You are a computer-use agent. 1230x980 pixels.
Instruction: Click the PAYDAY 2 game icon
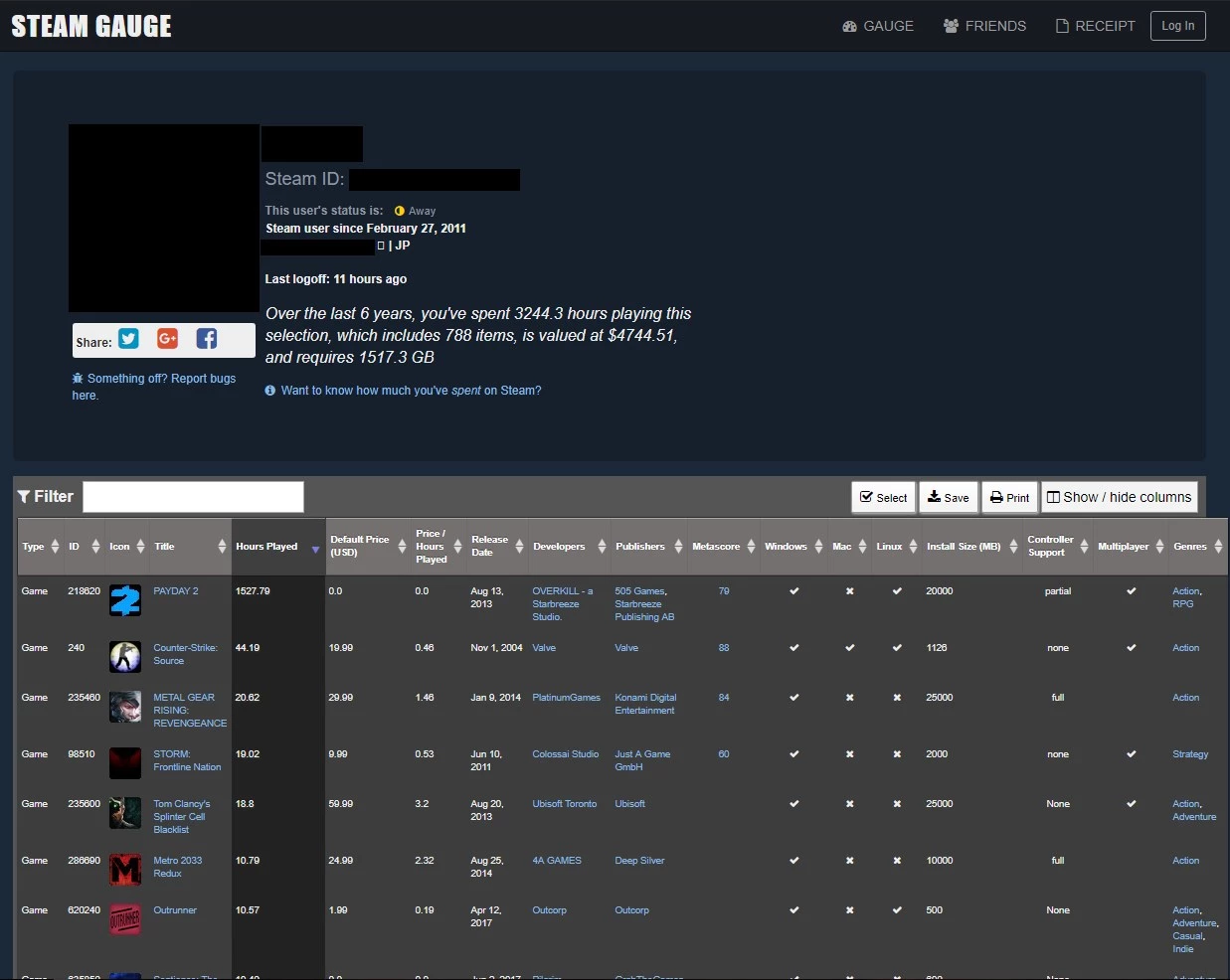click(x=125, y=600)
